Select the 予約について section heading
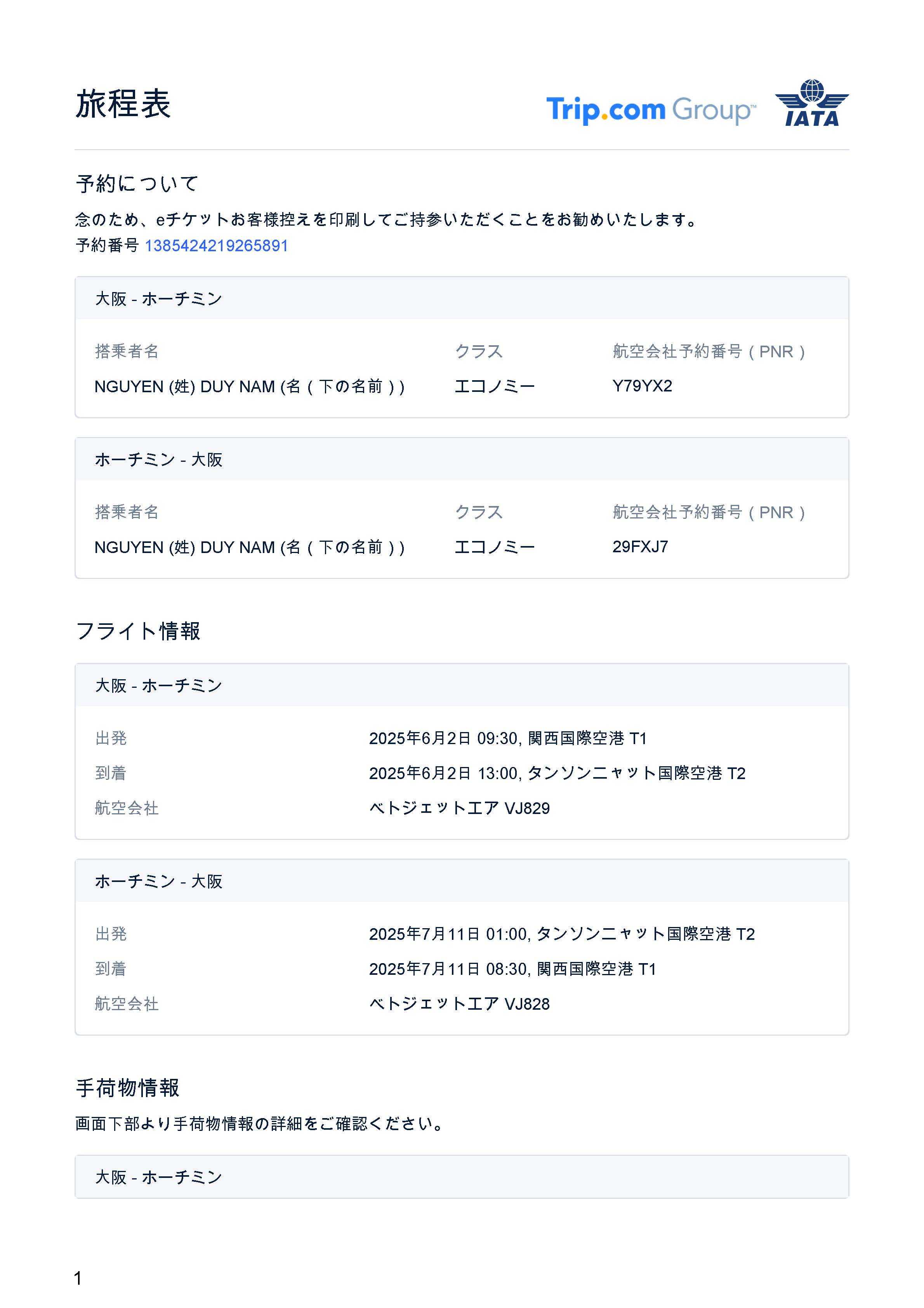Image resolution: width=924 pixels, height=1308 pixels. tap(137, 183)
